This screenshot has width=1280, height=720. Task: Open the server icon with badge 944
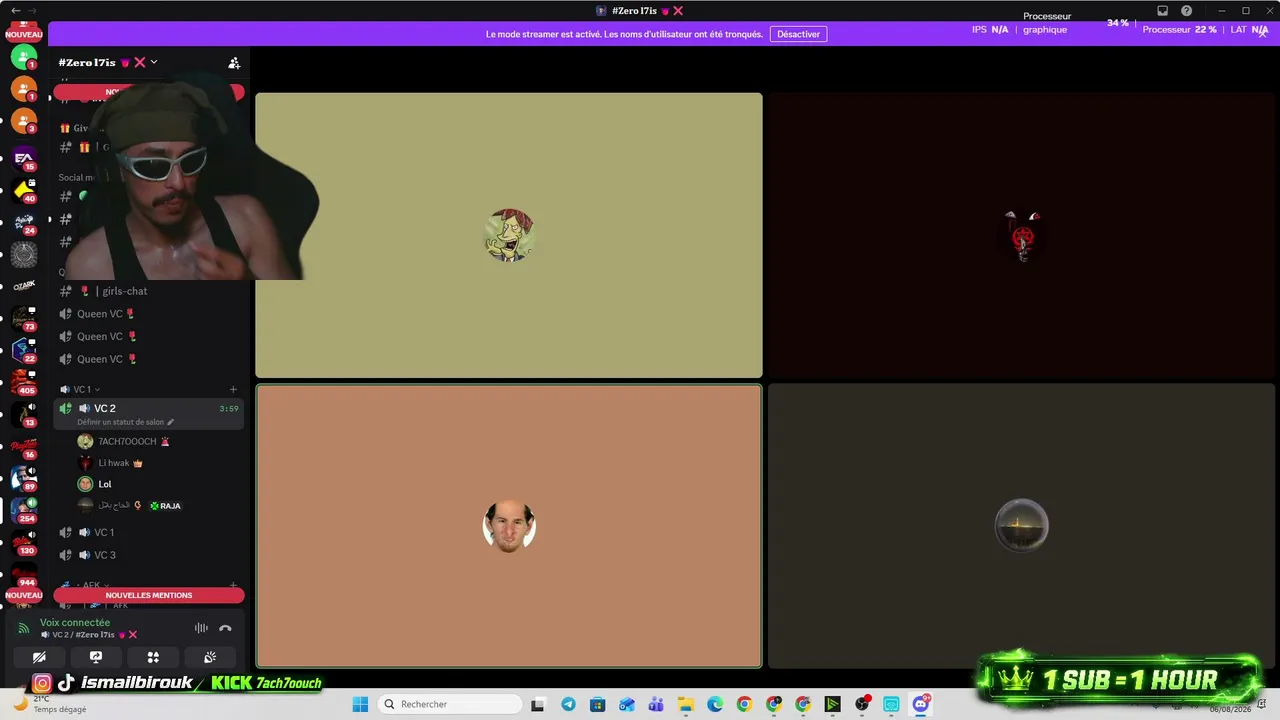click(x=24, y=574)
